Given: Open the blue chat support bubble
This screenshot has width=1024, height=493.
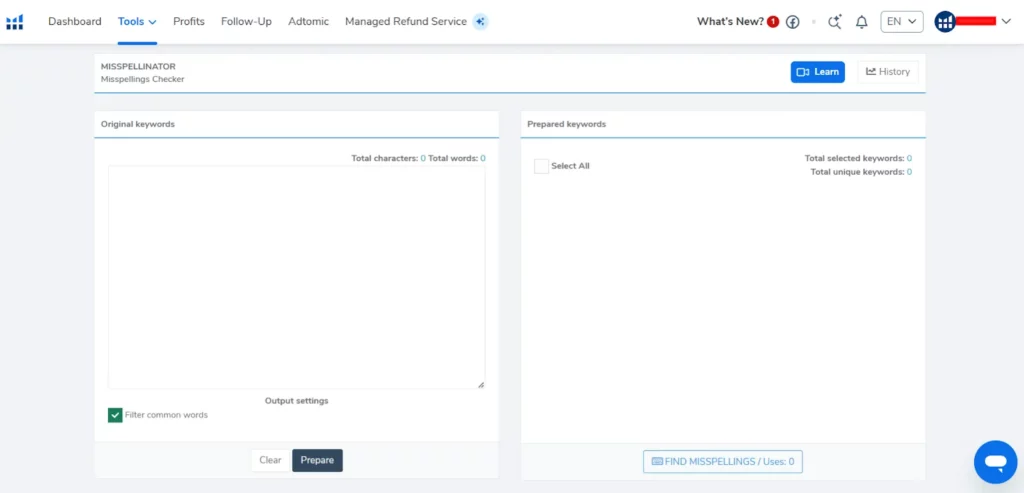Looking at the screenshot, I should click(x=995, y=462).
